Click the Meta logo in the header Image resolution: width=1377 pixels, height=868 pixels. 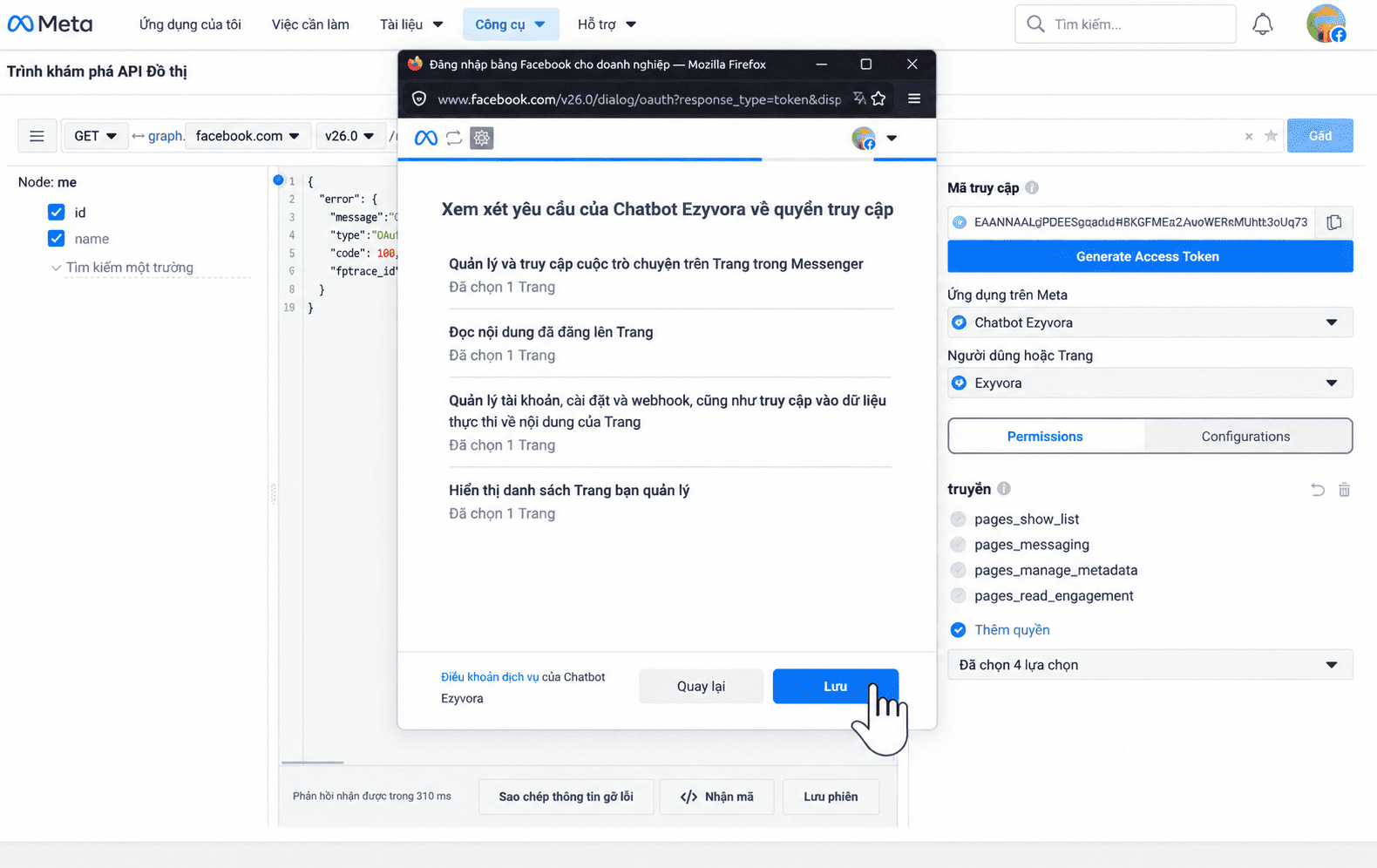50,24
